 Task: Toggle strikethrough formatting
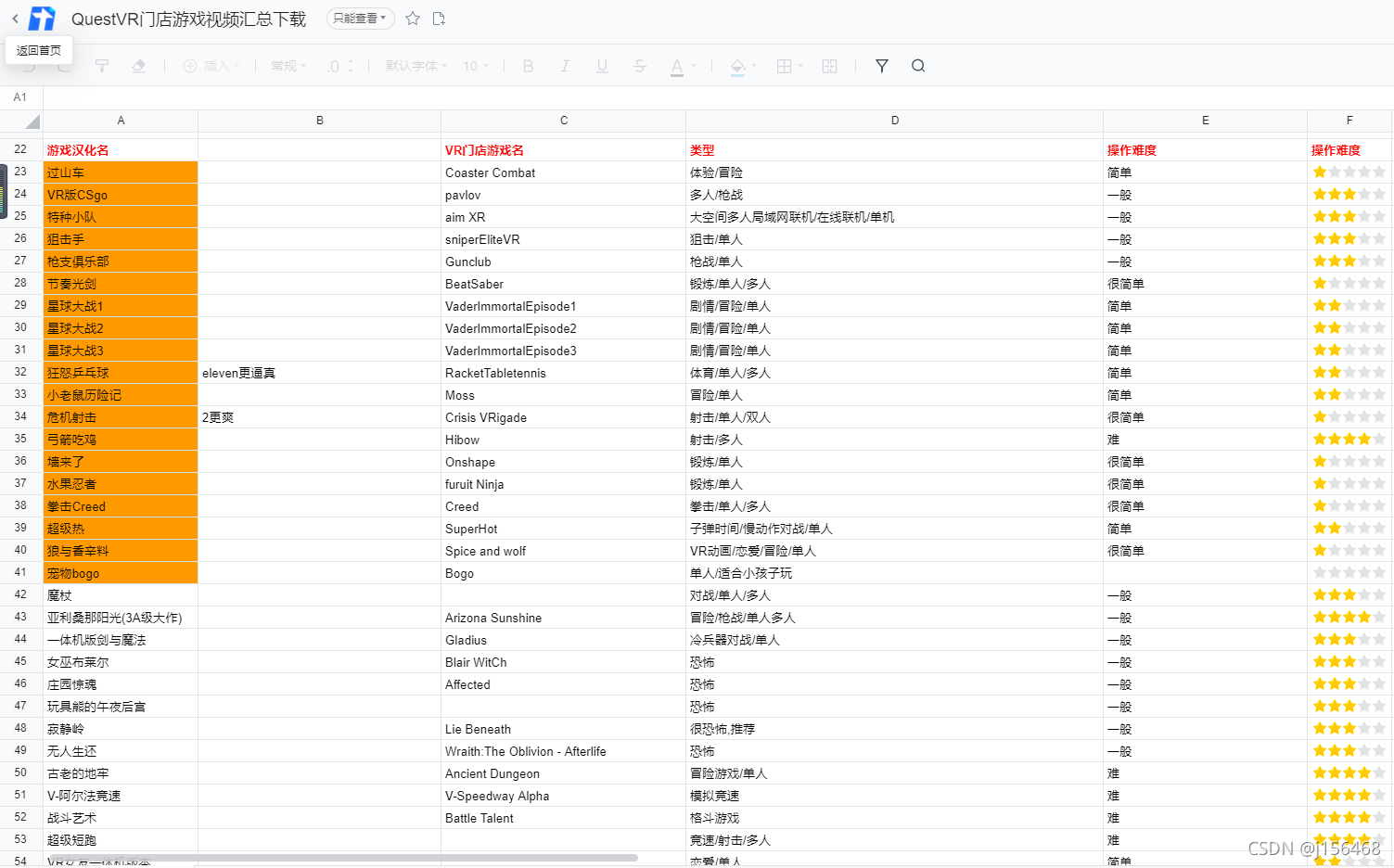tap(639, 66)
